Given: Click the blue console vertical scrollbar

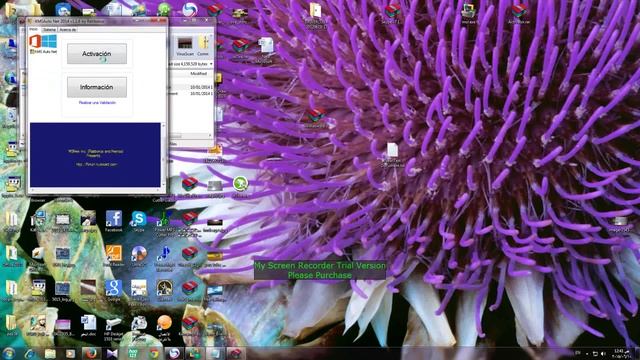Looking at the screenshot, I should tap(163, 155).
